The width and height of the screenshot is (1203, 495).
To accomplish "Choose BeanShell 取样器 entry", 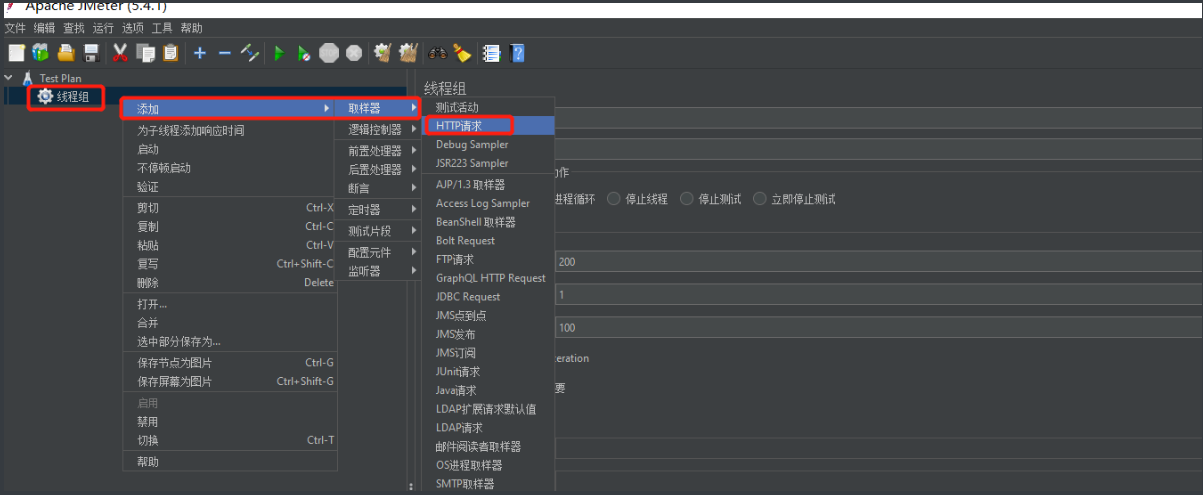I will click(489, 222).
